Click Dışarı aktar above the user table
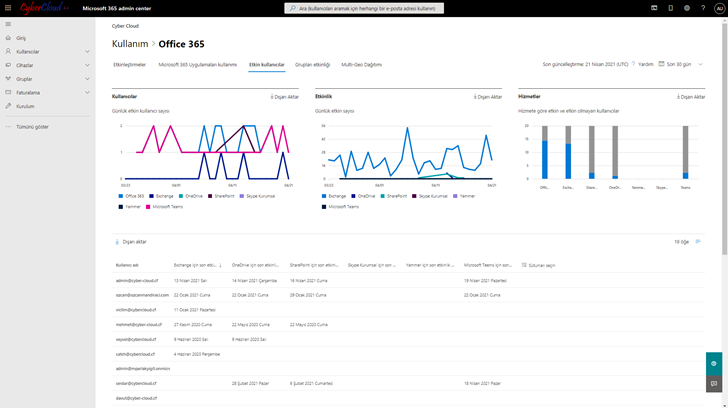Image resolution: width=728 pixels, height=408 pixels. point(131,242)
